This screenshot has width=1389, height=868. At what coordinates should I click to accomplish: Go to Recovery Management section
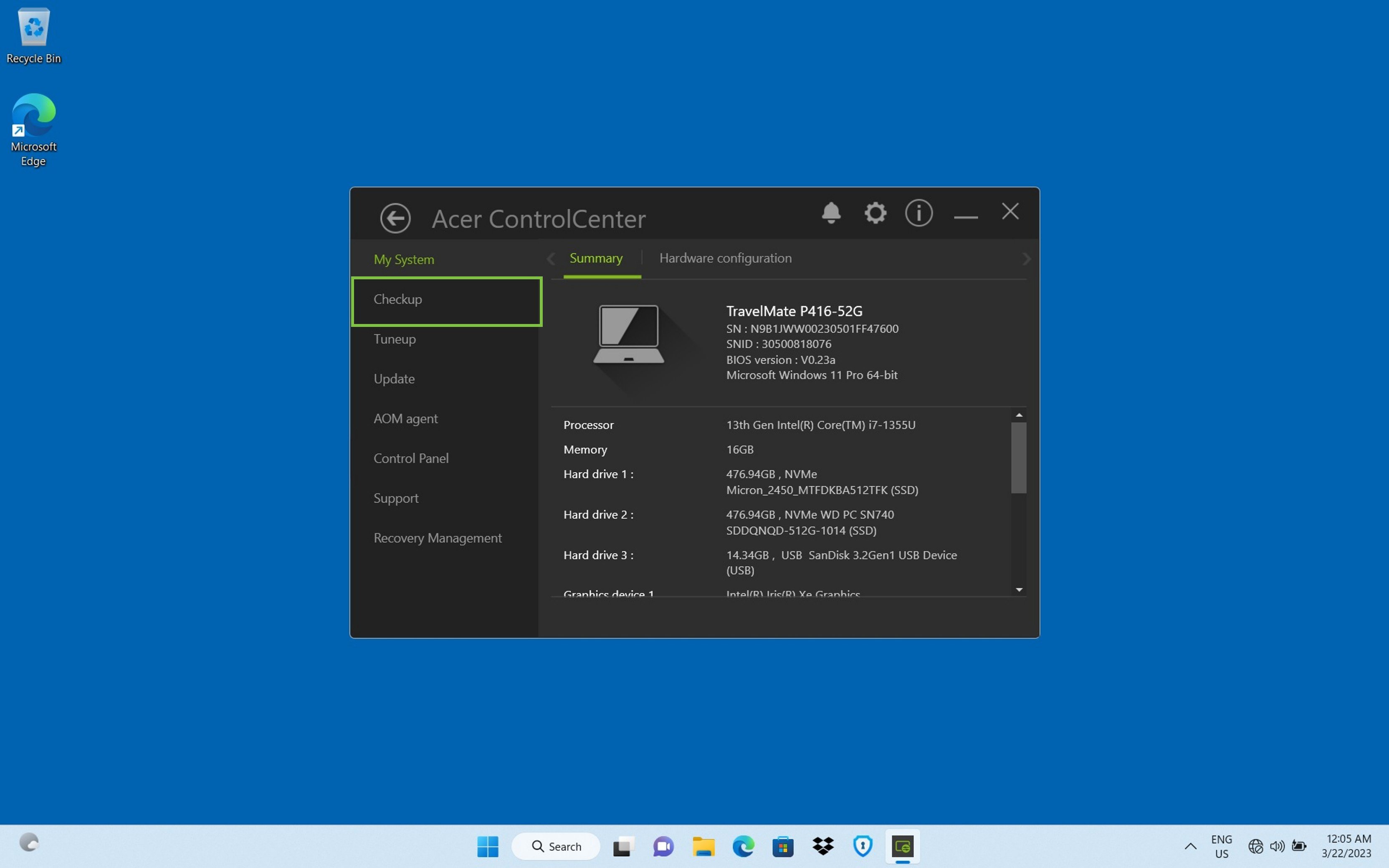(438, 538)
